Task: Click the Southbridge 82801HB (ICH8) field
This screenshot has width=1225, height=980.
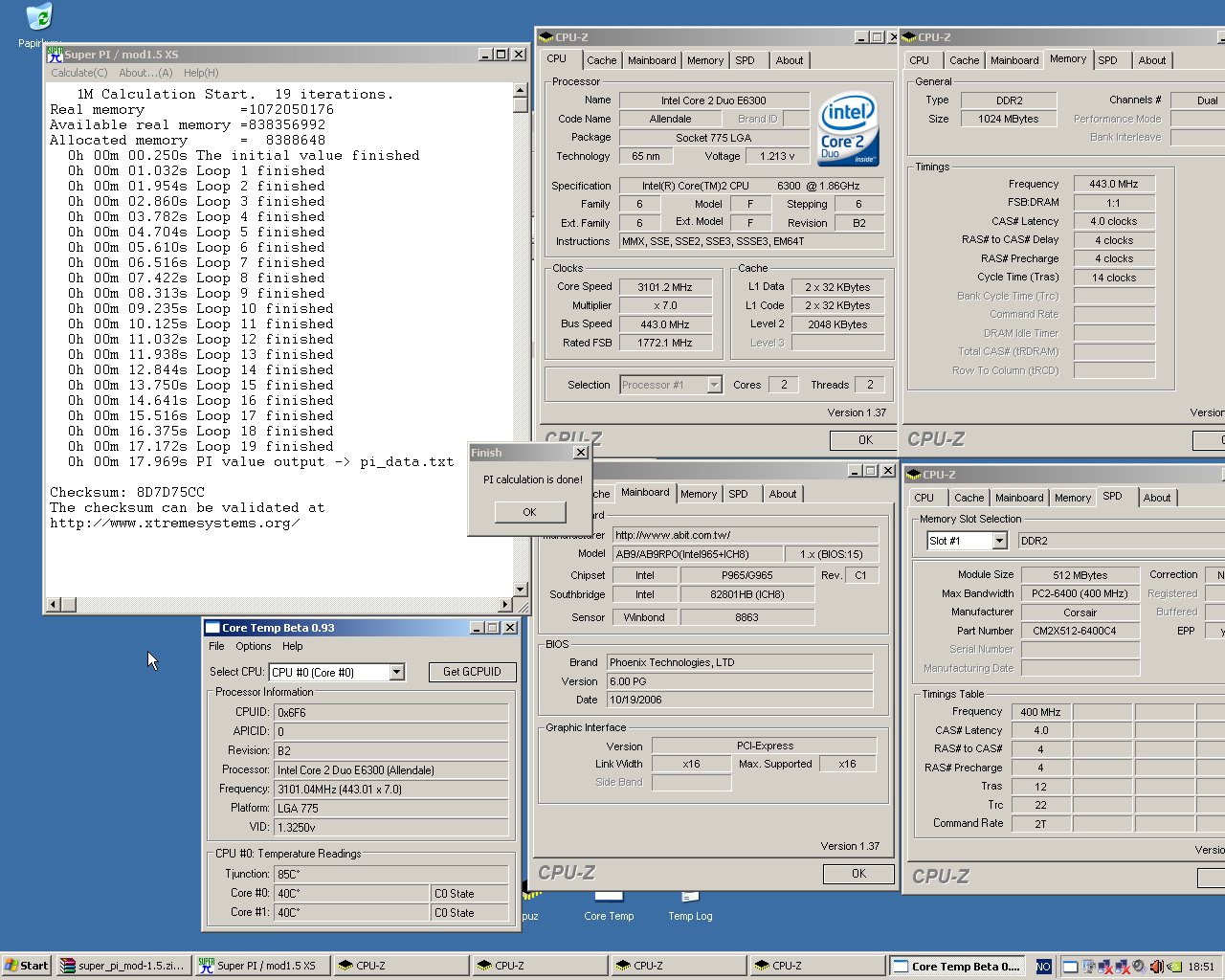Action: pos(747,594)
